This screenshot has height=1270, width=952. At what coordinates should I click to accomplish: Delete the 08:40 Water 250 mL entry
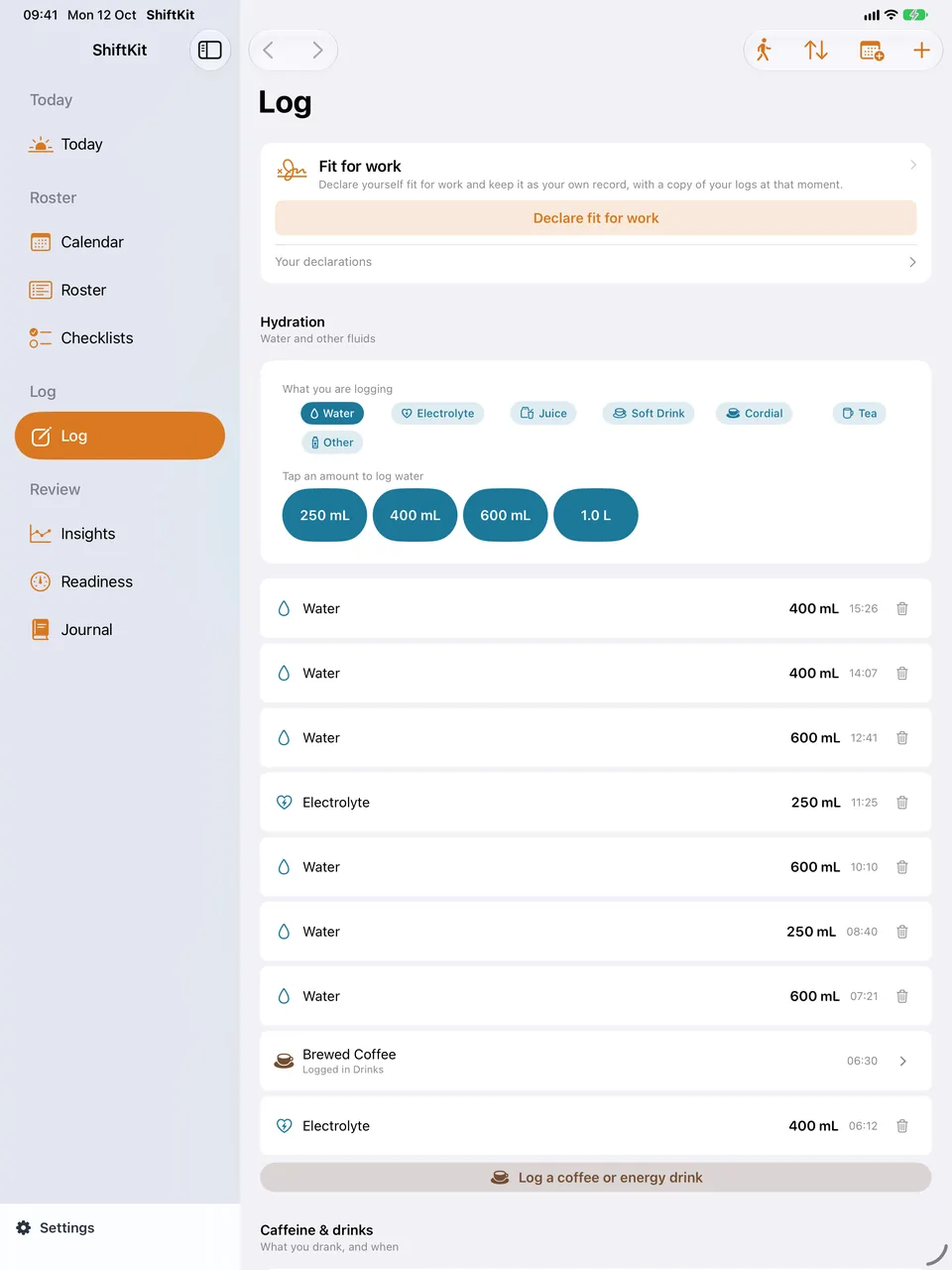[x=902, y=932]
